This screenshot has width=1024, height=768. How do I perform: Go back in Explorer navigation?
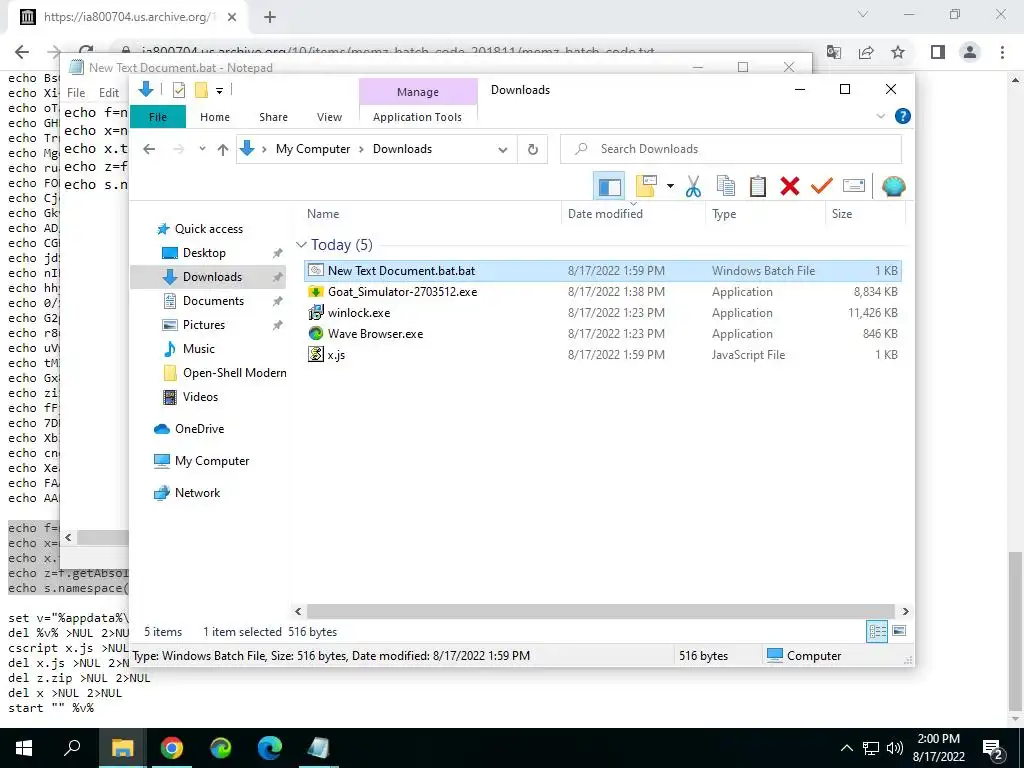(x=149, y=149)
